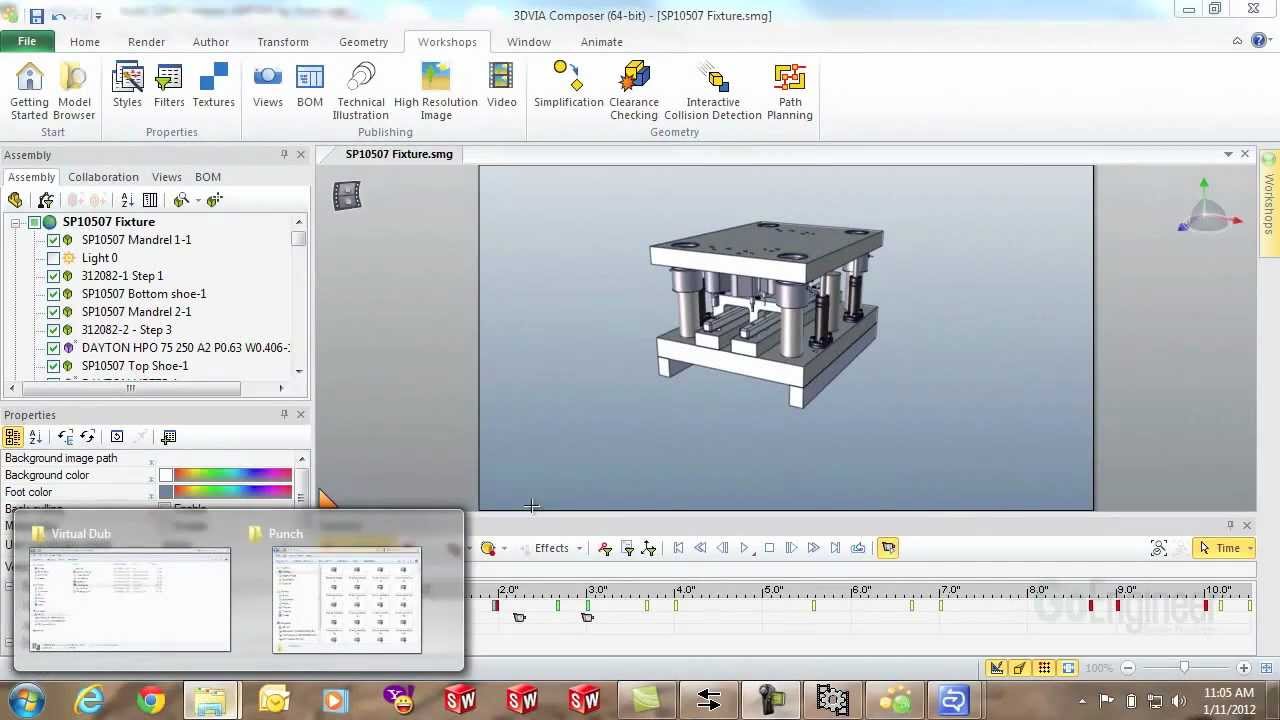The height and width of the screenshot is (720, 1280).
Task: Open the search dropdown arrow in Assembly toolbar
Action: coord(197,200)
